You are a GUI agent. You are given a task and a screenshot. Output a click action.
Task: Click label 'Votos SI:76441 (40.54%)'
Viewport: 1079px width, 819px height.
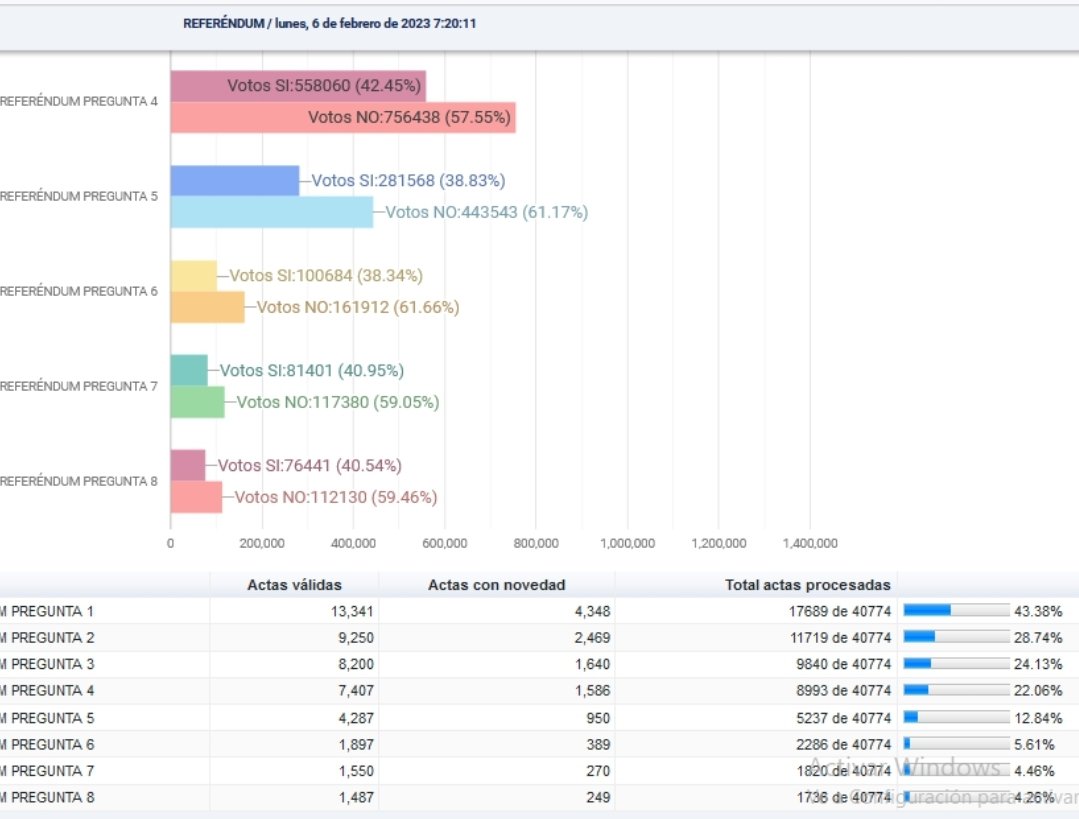310,465
